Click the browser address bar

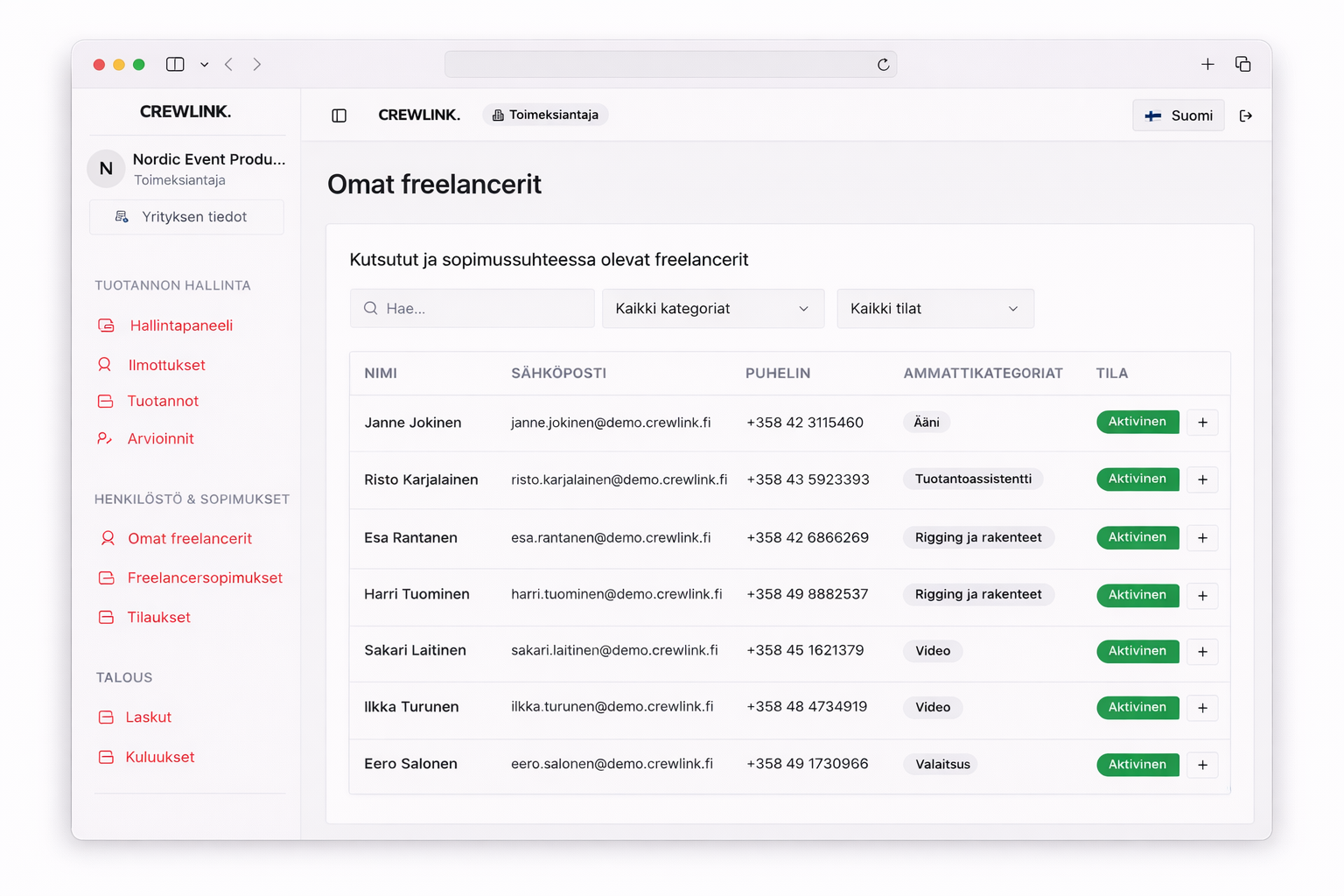[x=670, y=64]
